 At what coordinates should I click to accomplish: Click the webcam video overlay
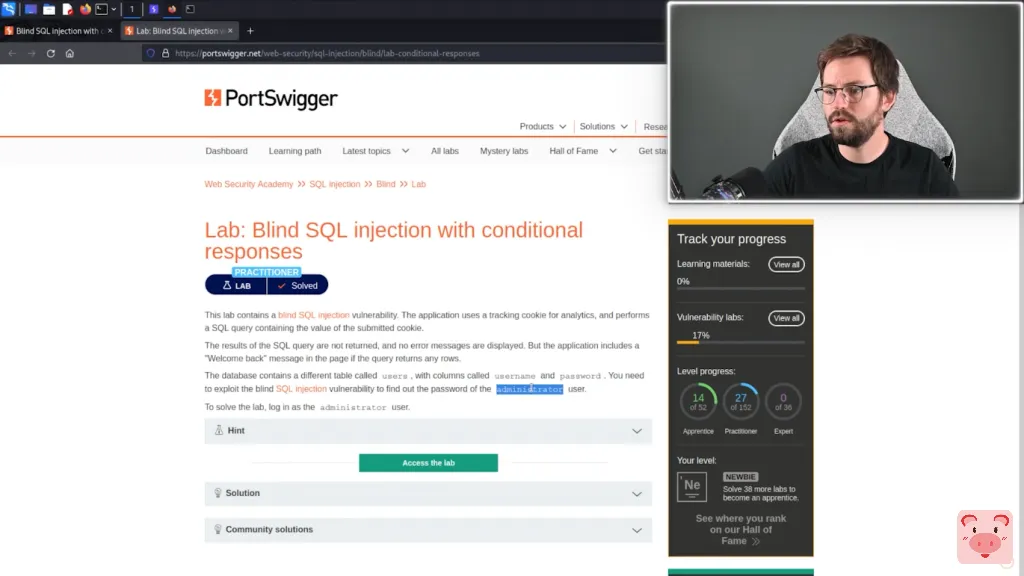click(x=845, y=102)
